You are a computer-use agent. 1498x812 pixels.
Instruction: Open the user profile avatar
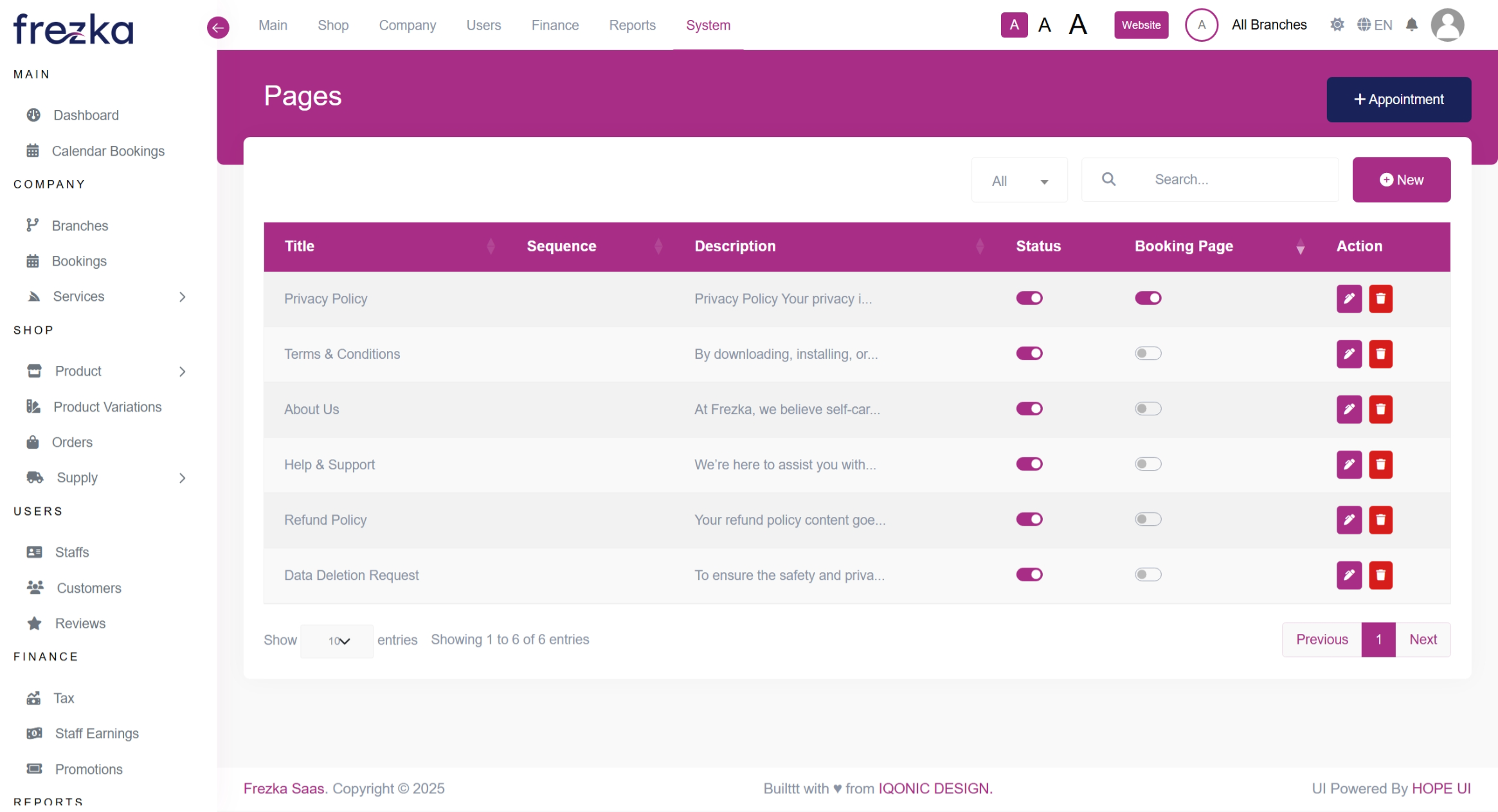tap(1447, 25)
